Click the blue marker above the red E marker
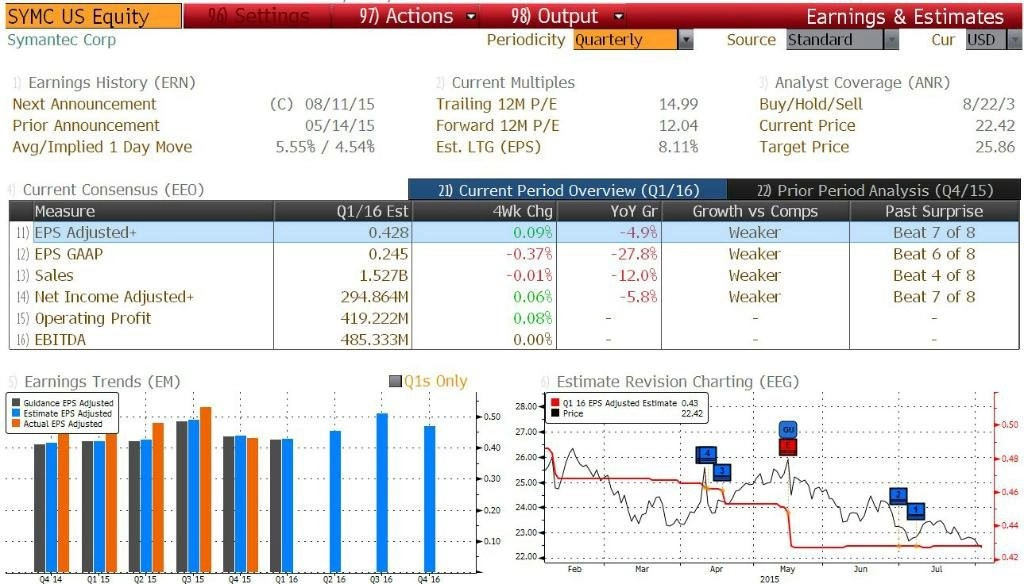Image resolution: width=1024 pixels, height=584 pixels. coord(788,430)
